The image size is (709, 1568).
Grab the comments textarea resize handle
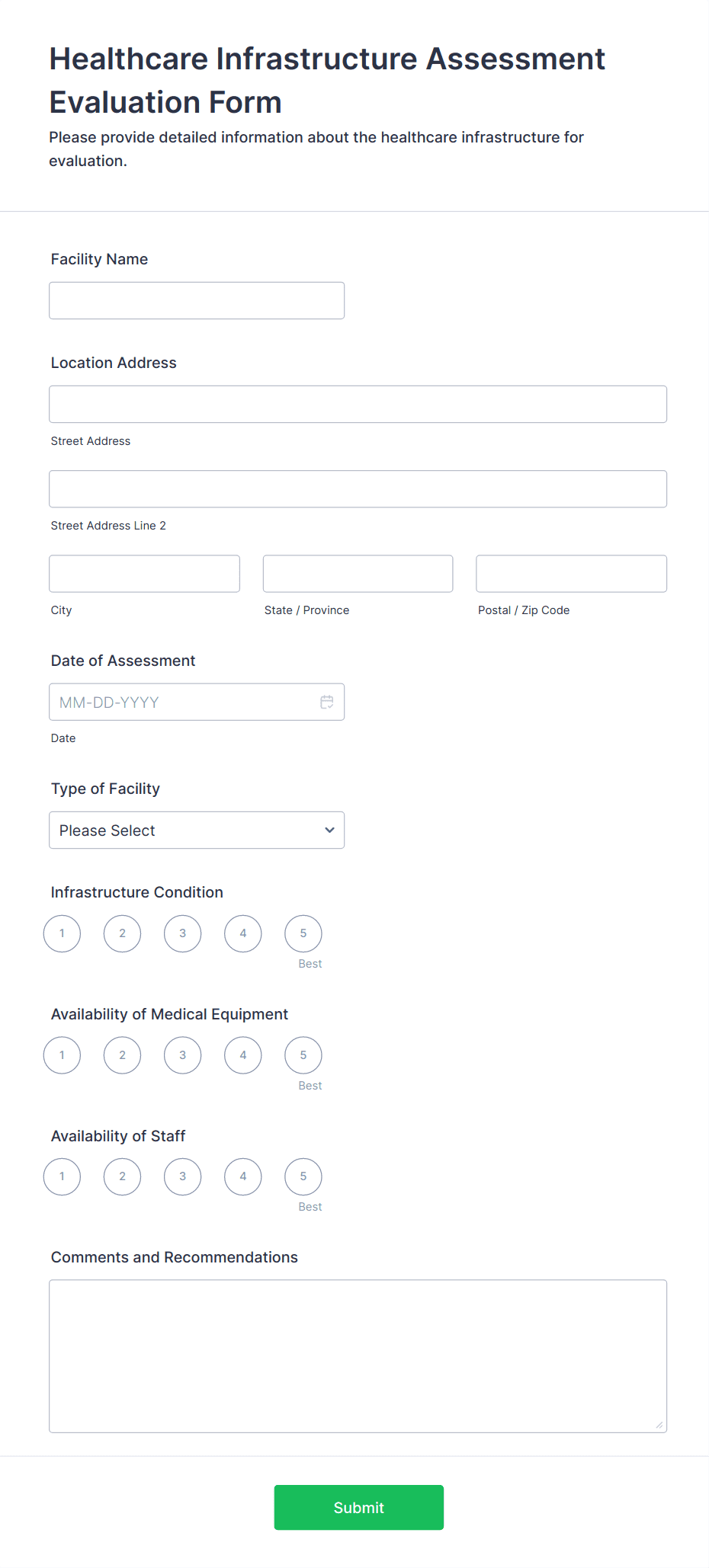[659, 1426]
